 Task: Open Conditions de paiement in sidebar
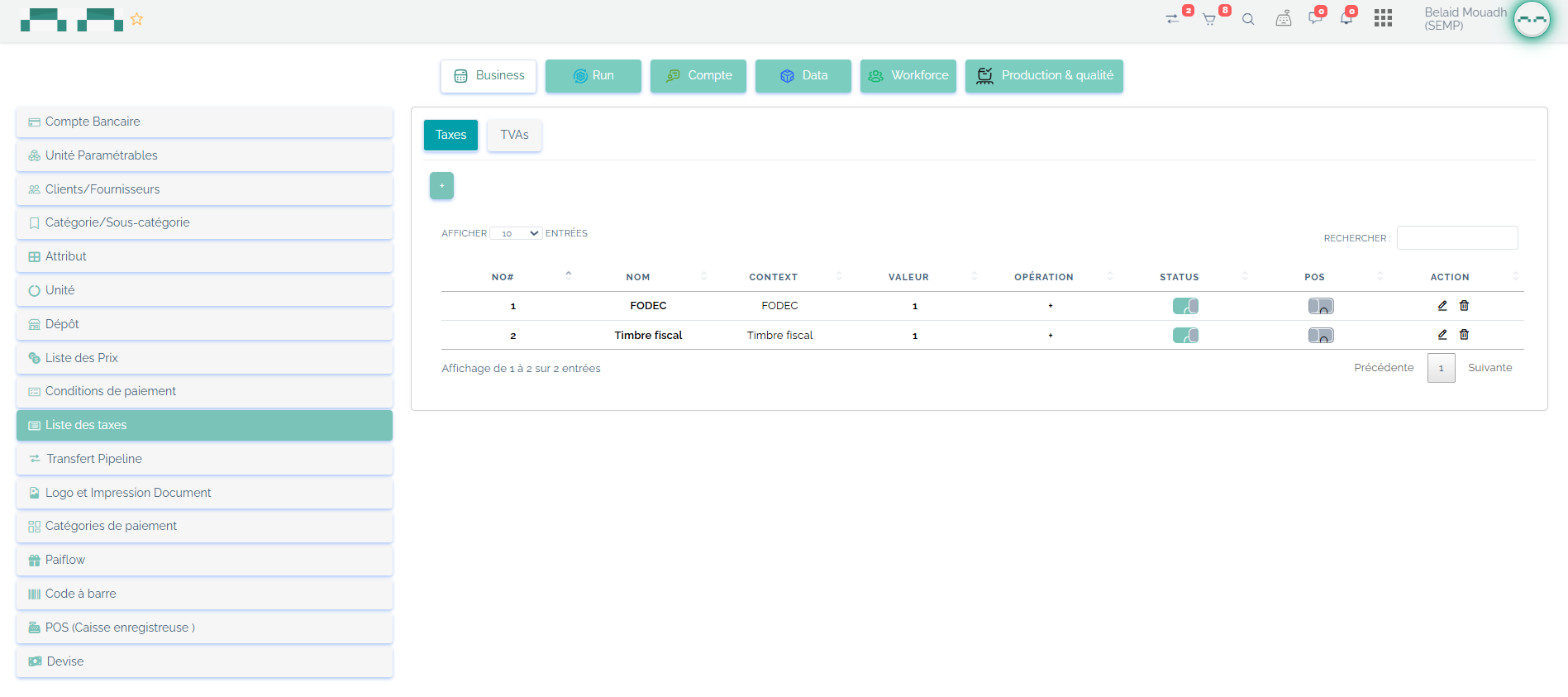click(x=204, y=391)
